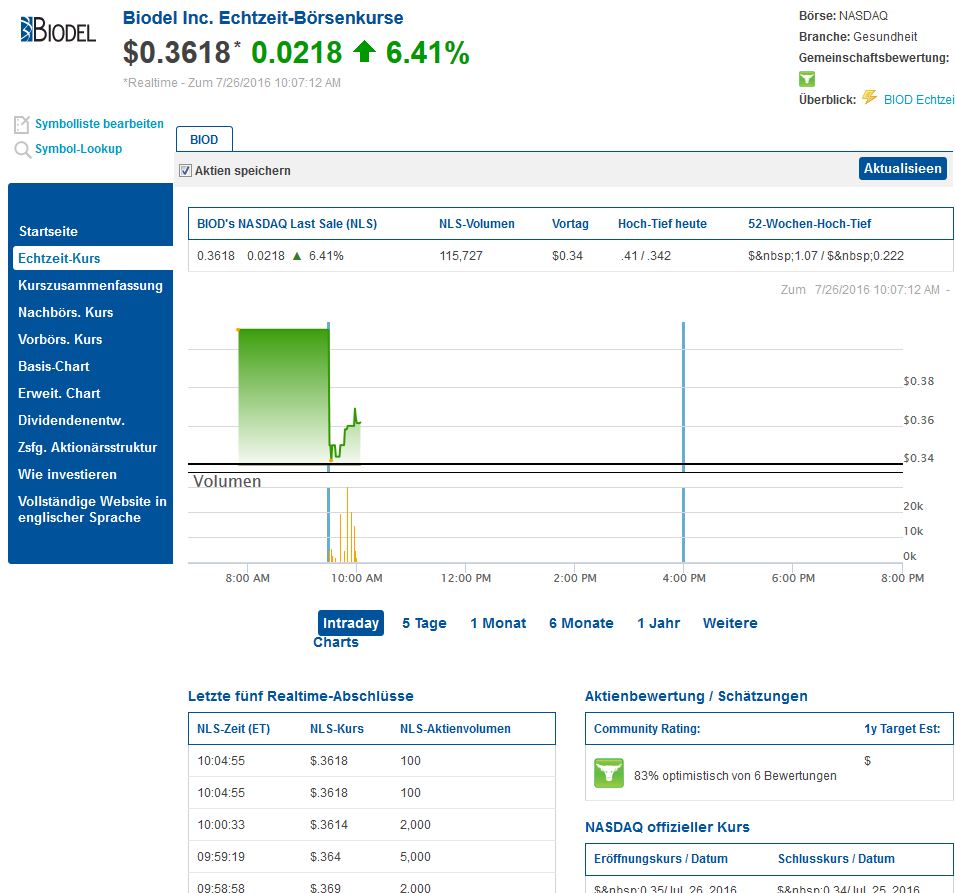
Task: Open Symbolliste bearbeiten link
Action: click(x=99, y=124)
